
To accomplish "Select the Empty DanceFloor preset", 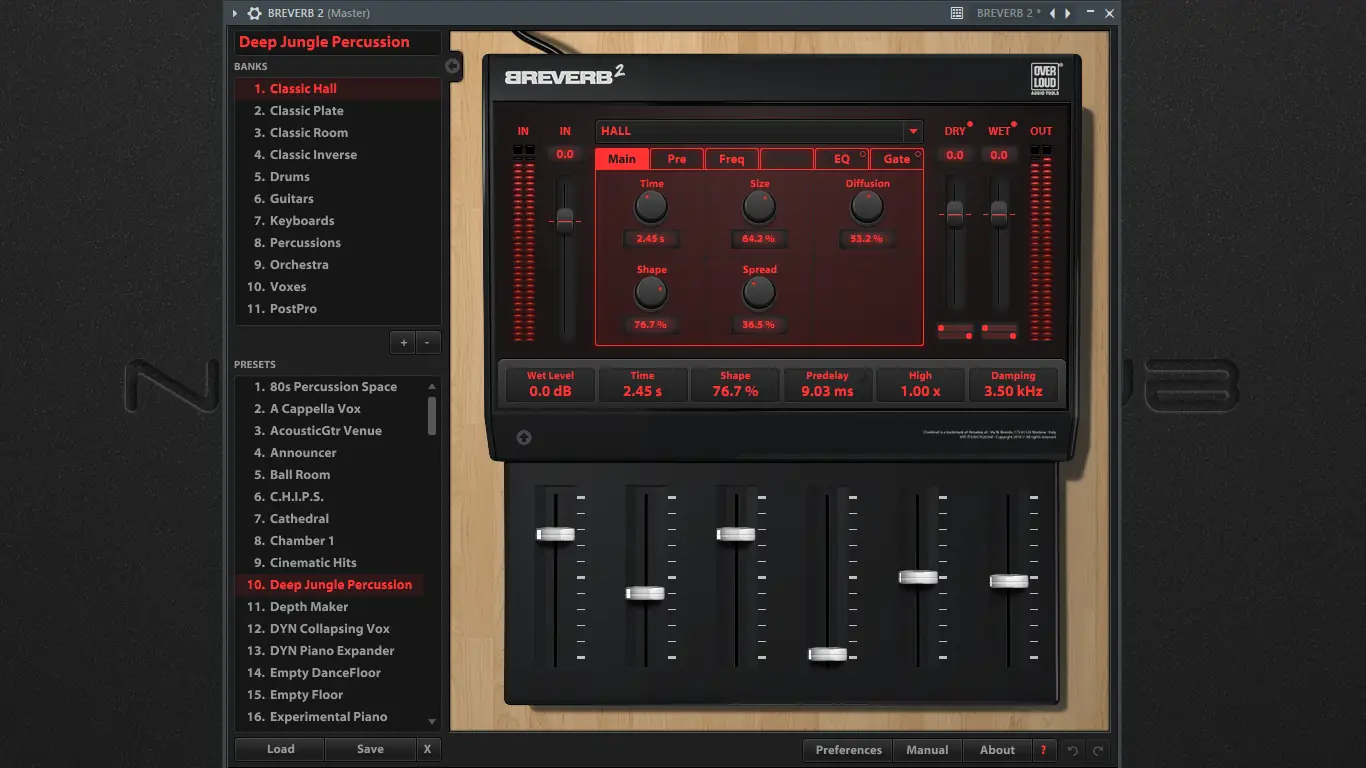I will tap(330, 673).
